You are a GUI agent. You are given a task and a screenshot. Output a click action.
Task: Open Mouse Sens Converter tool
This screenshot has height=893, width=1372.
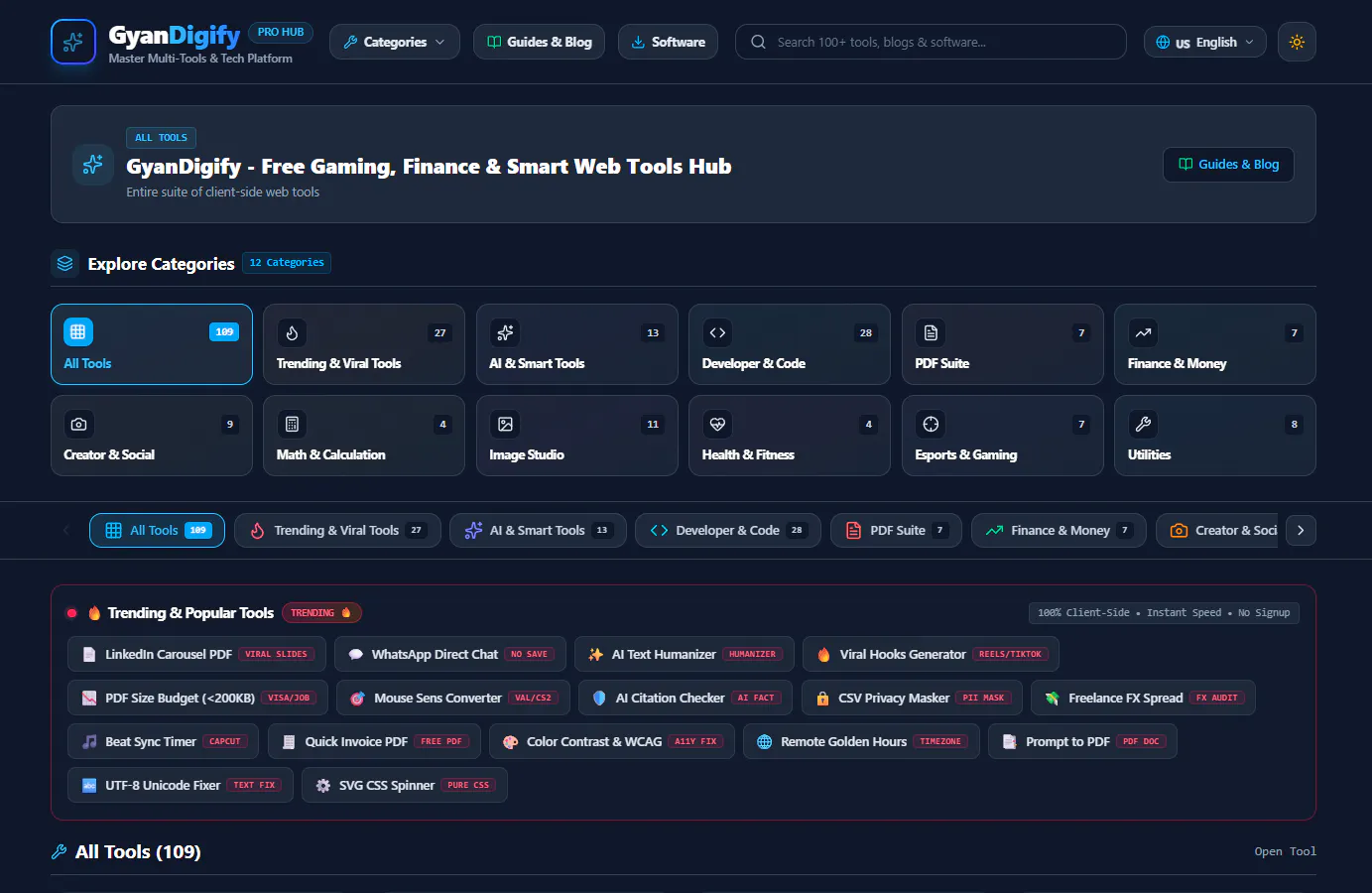point(453,699)
